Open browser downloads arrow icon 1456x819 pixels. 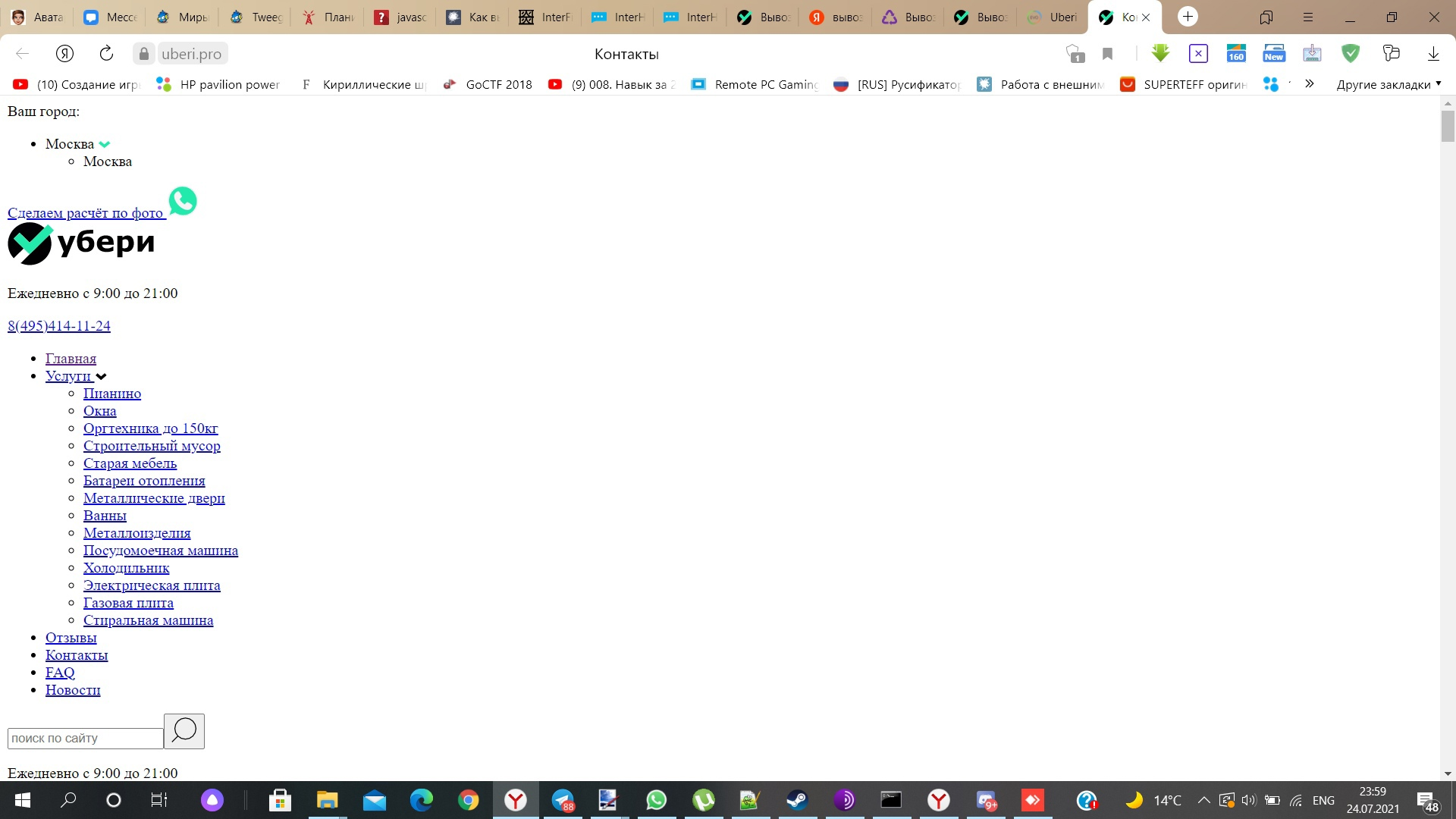point(1433,53)
